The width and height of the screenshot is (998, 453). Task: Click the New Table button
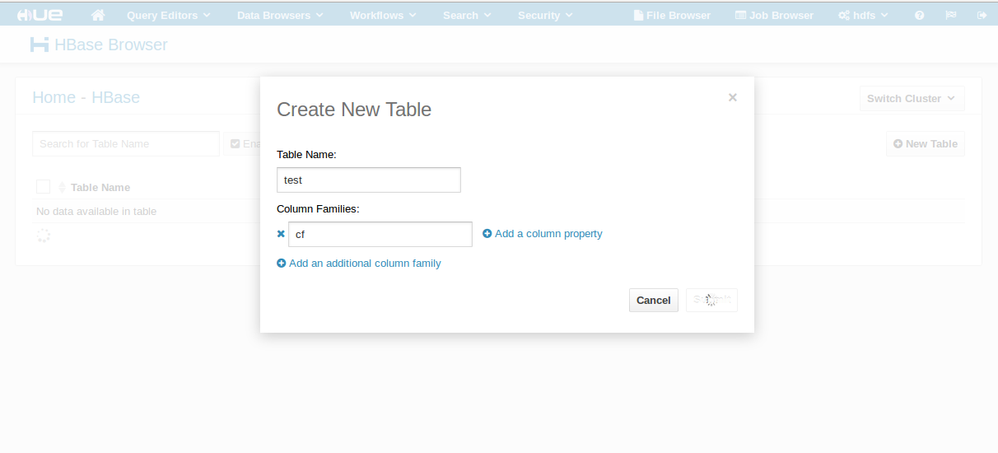pyautogui.click(x=925, y=144)
